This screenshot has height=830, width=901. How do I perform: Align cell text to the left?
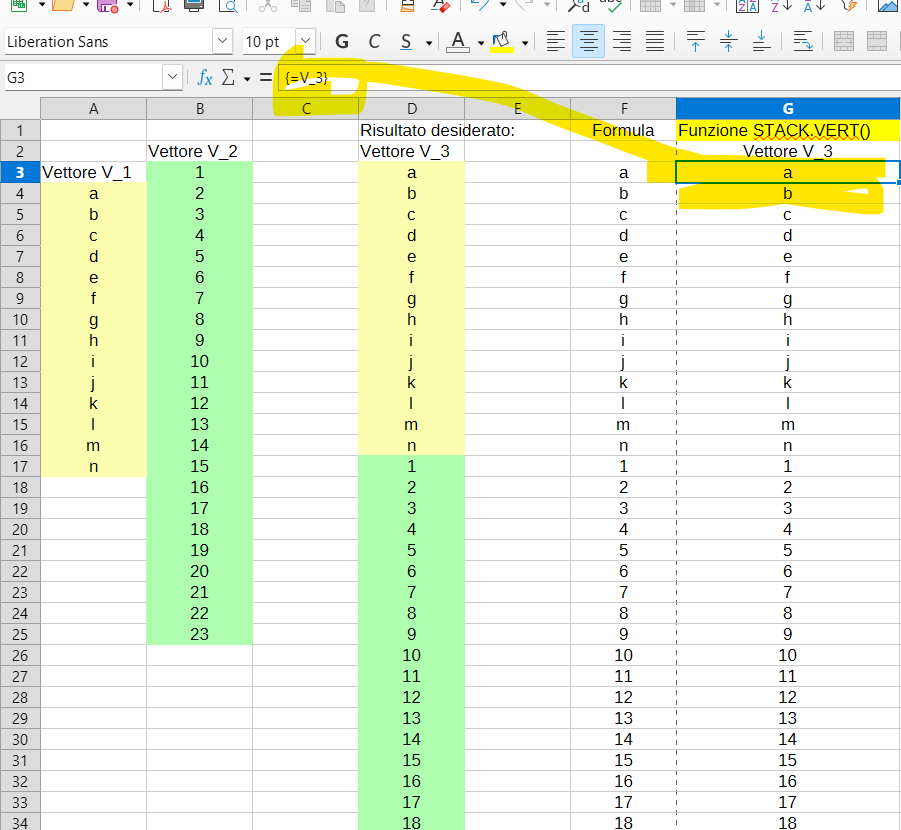[x=556, y=42]
